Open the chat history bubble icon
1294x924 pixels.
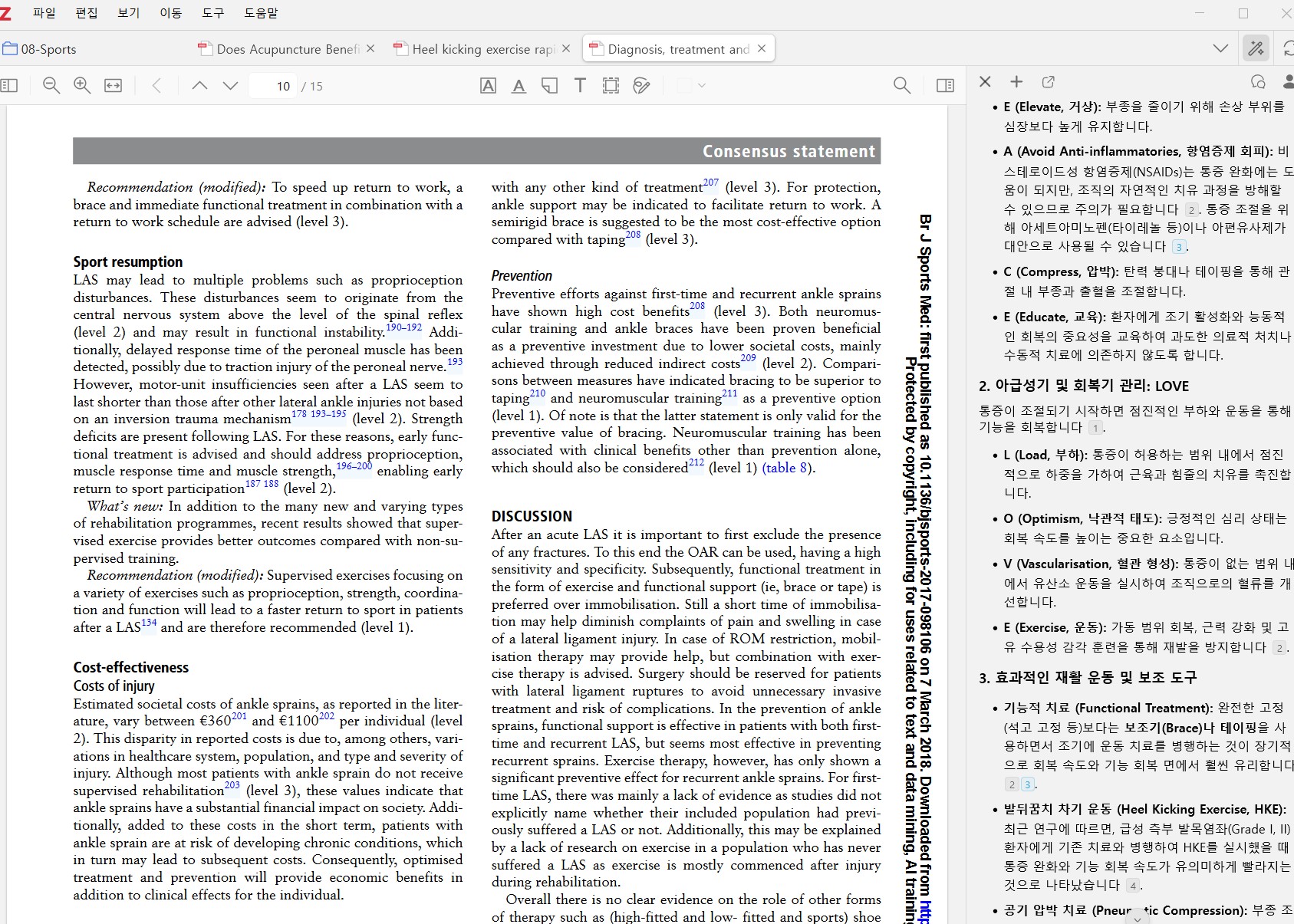pos(1258,81)
